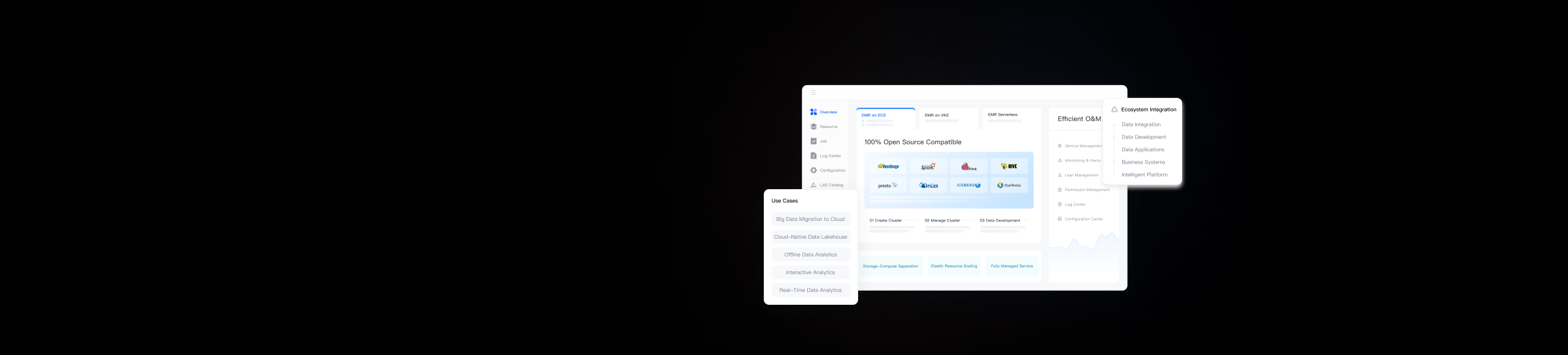Select the Real-Time Data Analytics use case
Viewport: 1568px width, 355px height.
point(810,290)
